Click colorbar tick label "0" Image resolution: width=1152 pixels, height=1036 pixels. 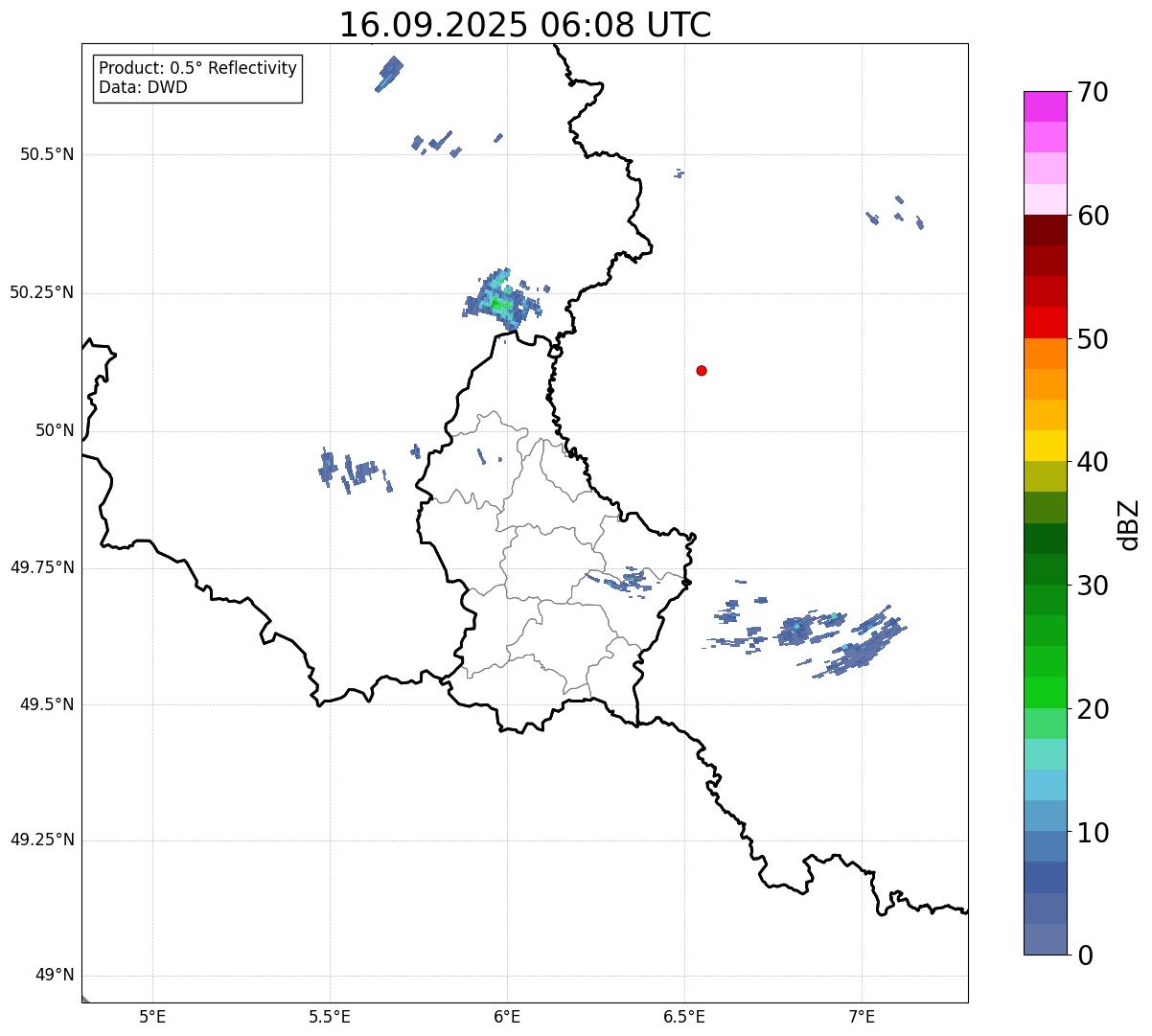pos(1085,955)
